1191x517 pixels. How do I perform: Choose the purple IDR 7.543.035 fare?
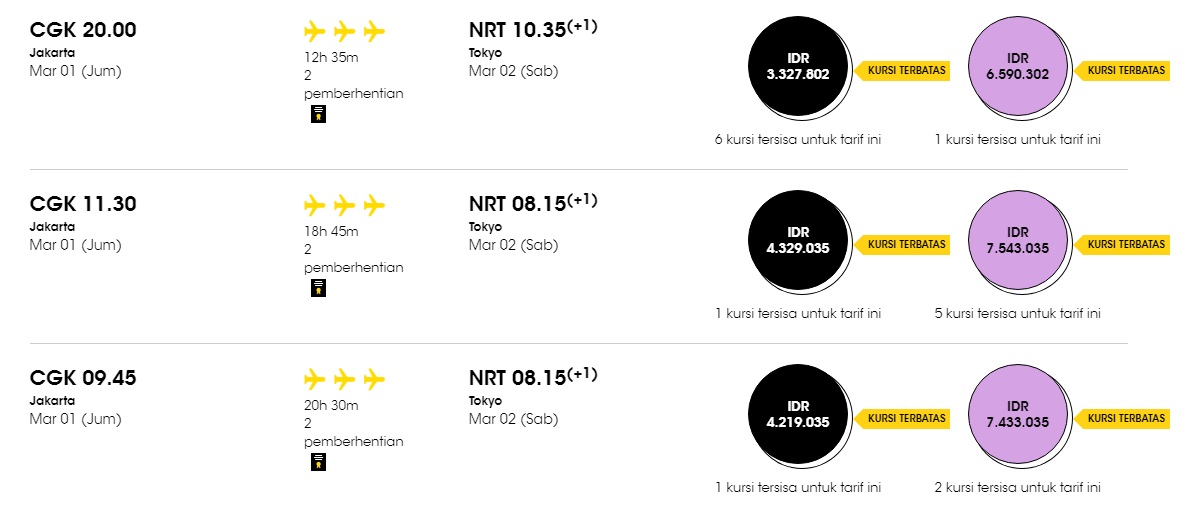[1018, 241]
